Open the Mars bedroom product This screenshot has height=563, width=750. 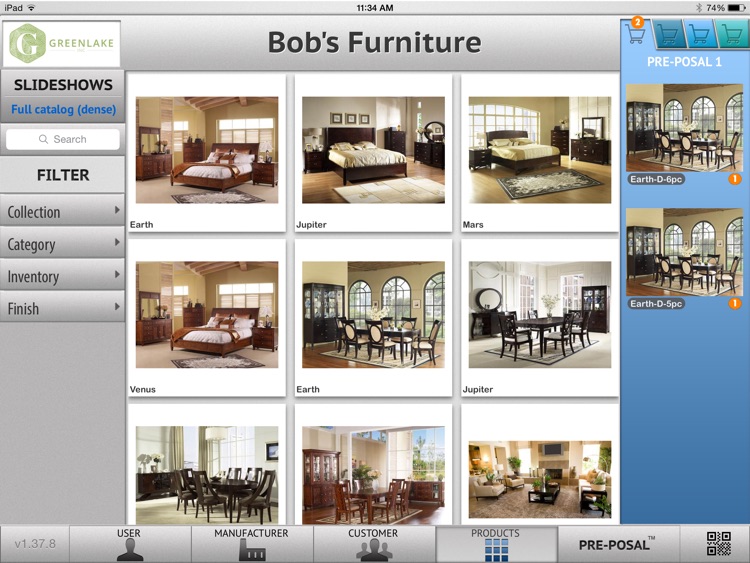[540, 153]
